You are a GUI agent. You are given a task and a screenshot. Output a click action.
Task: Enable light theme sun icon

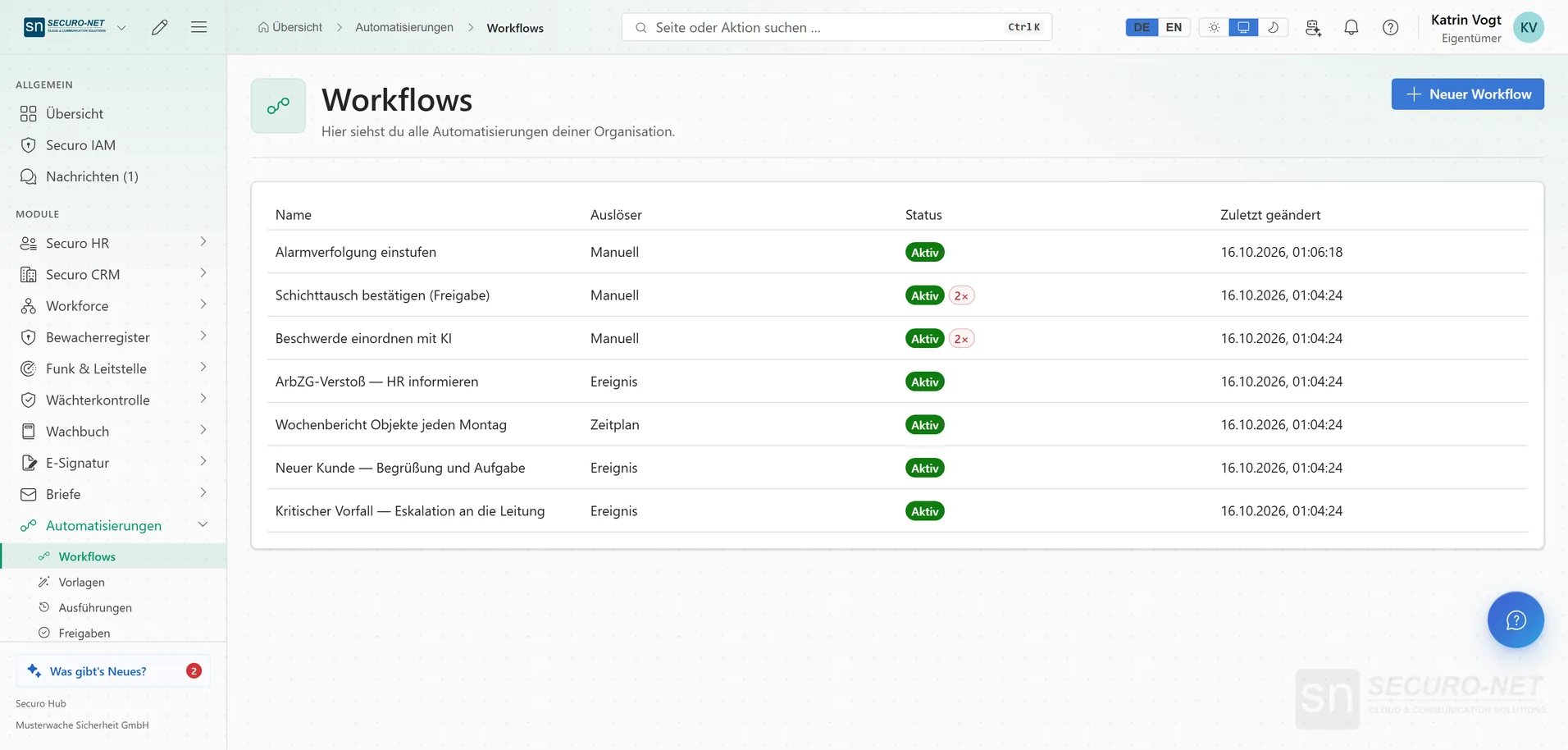[x=1214, y=27]
